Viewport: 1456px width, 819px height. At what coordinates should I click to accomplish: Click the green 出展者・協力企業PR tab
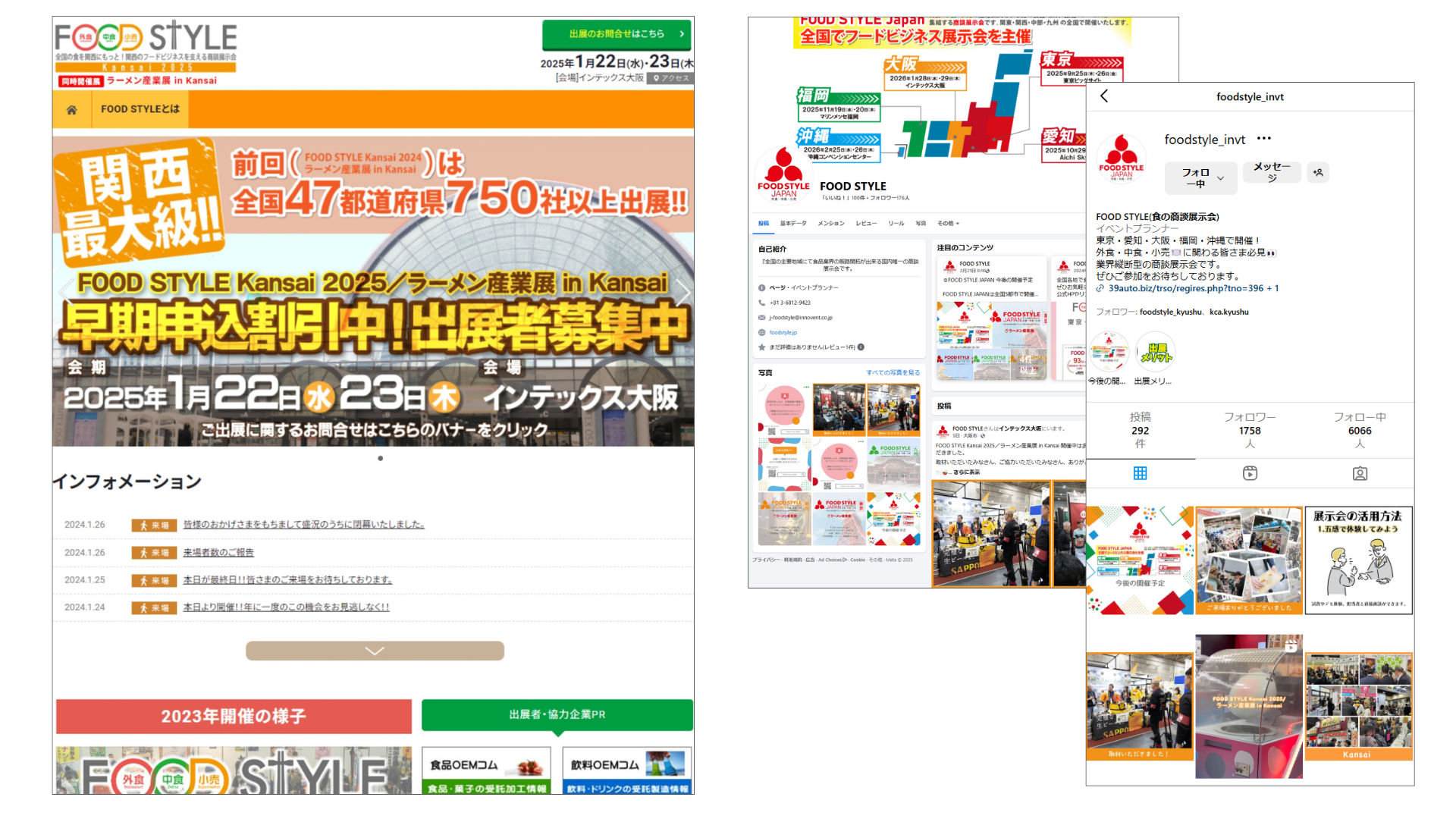click(x=557, y=715)
